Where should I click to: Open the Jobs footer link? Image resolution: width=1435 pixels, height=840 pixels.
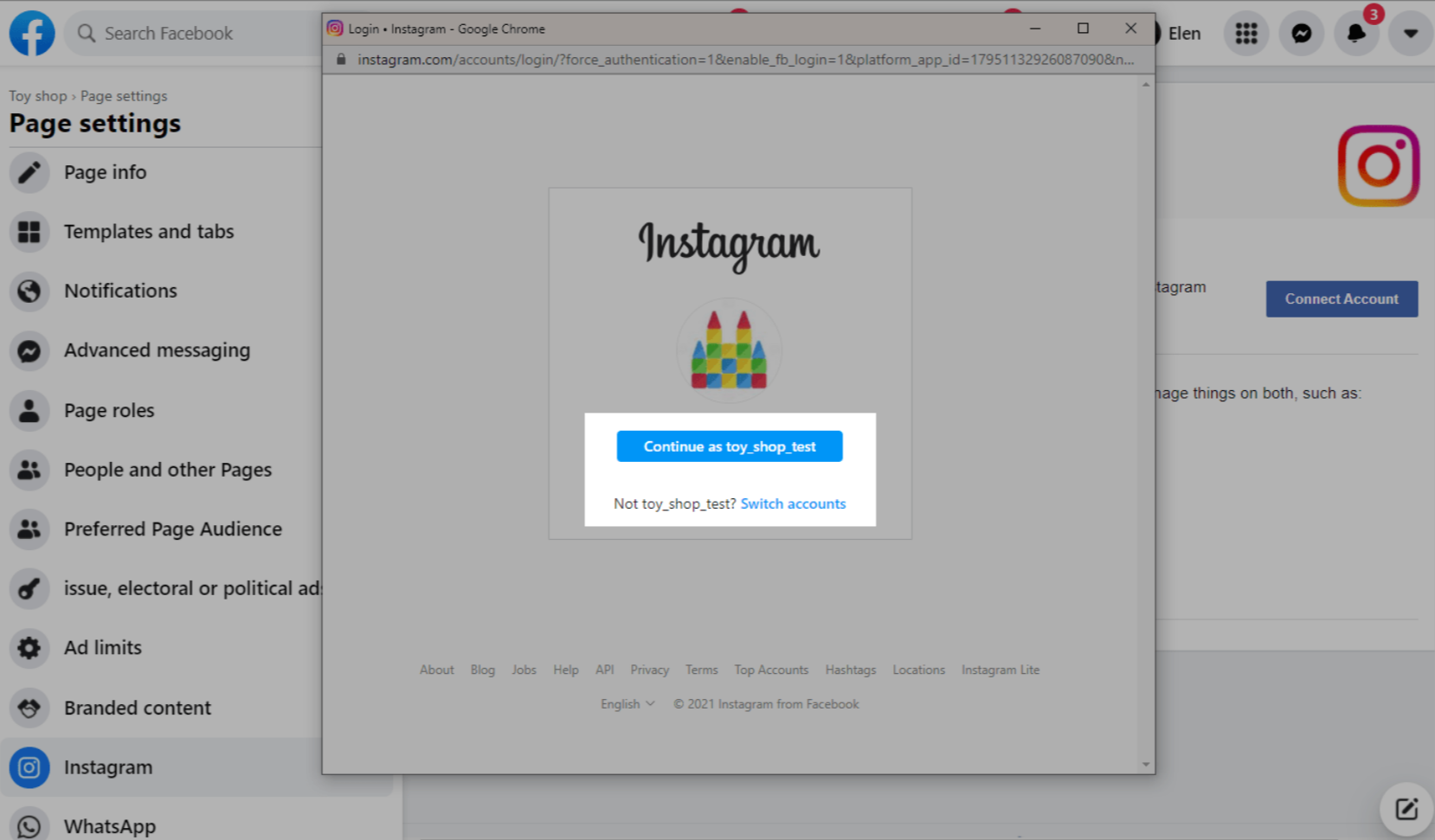pyautogui.click(x=524, y=670)
